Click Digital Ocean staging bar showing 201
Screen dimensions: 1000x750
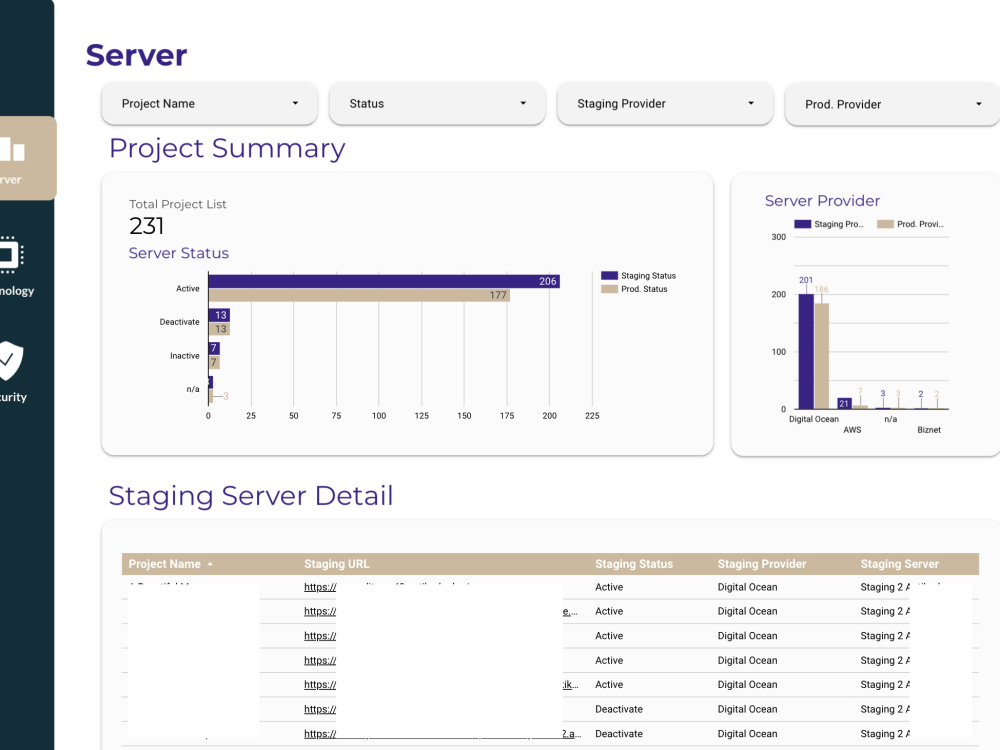click(x=806, y=351)
